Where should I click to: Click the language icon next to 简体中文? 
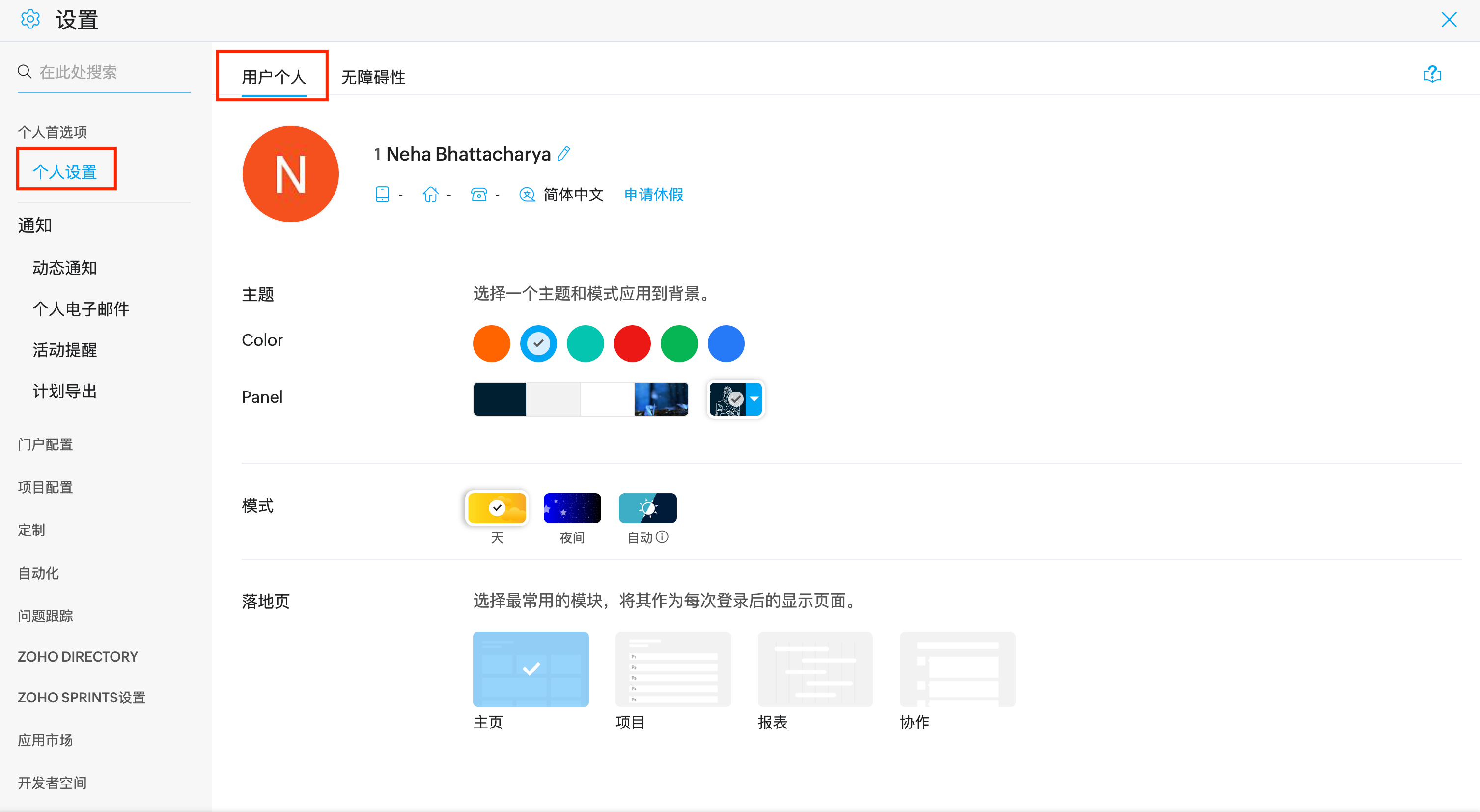tap(527, 195)
